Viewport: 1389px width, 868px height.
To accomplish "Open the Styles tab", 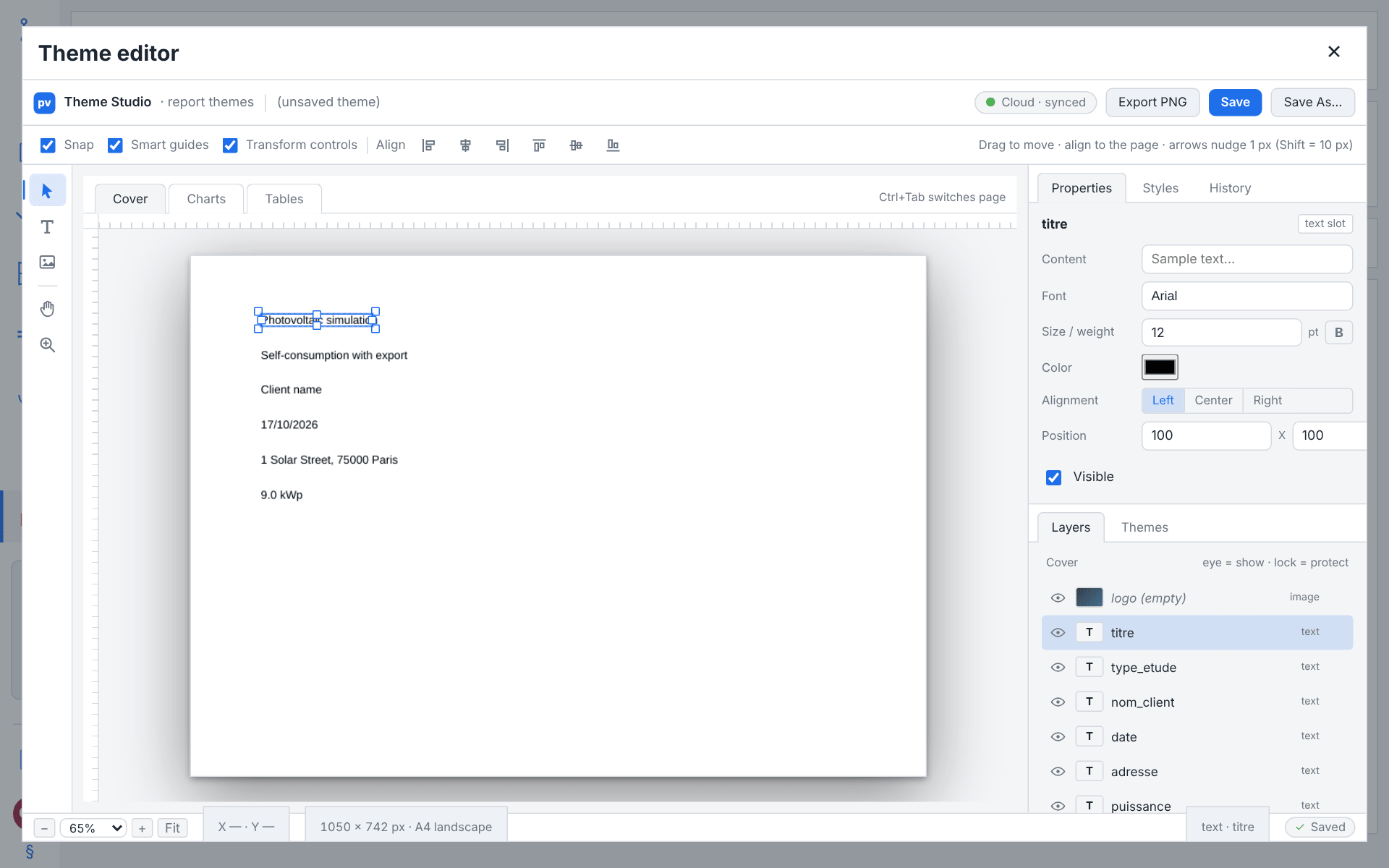I will [x=1160, y=188].
